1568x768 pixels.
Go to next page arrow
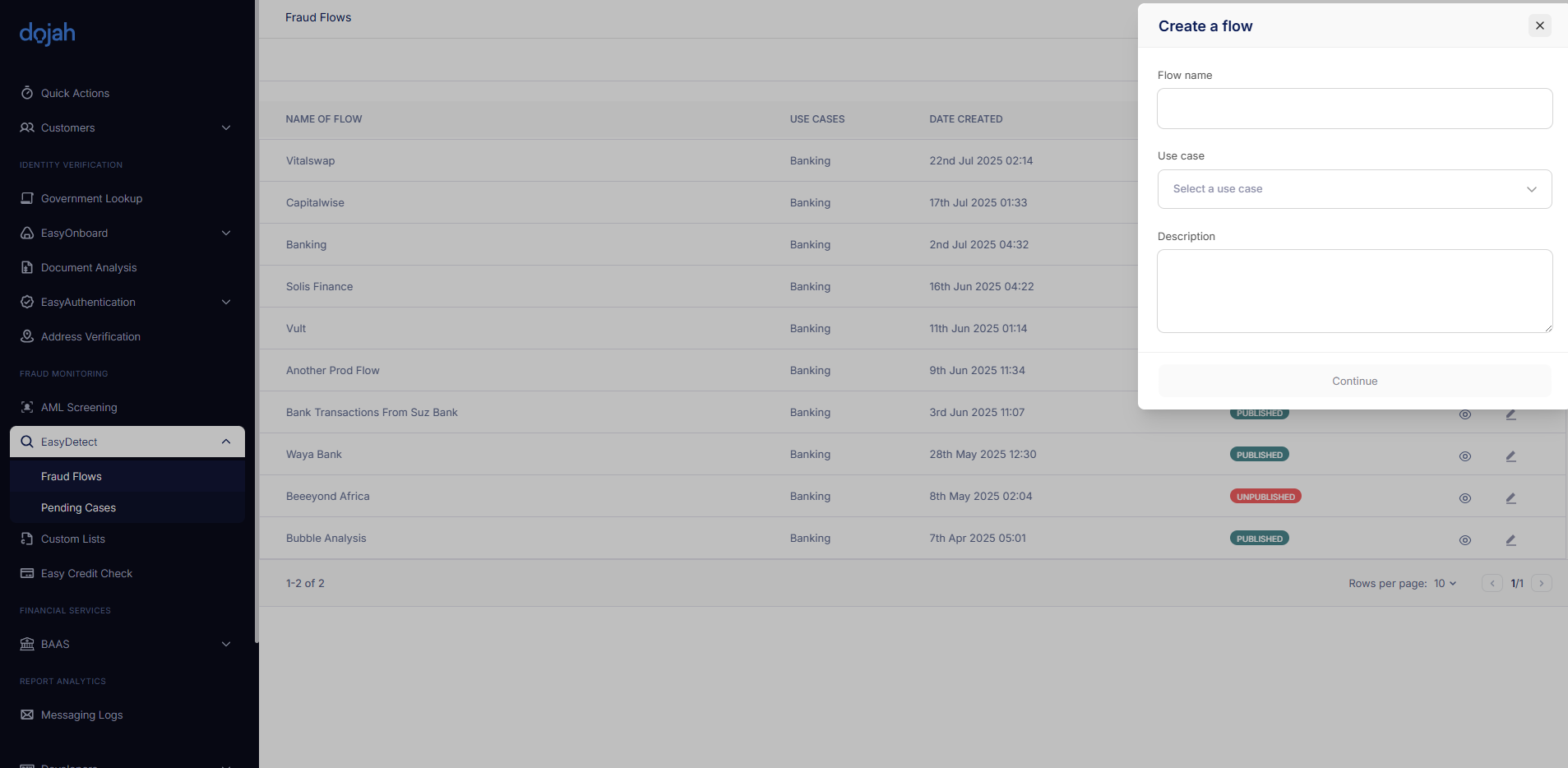point(1542,583)
